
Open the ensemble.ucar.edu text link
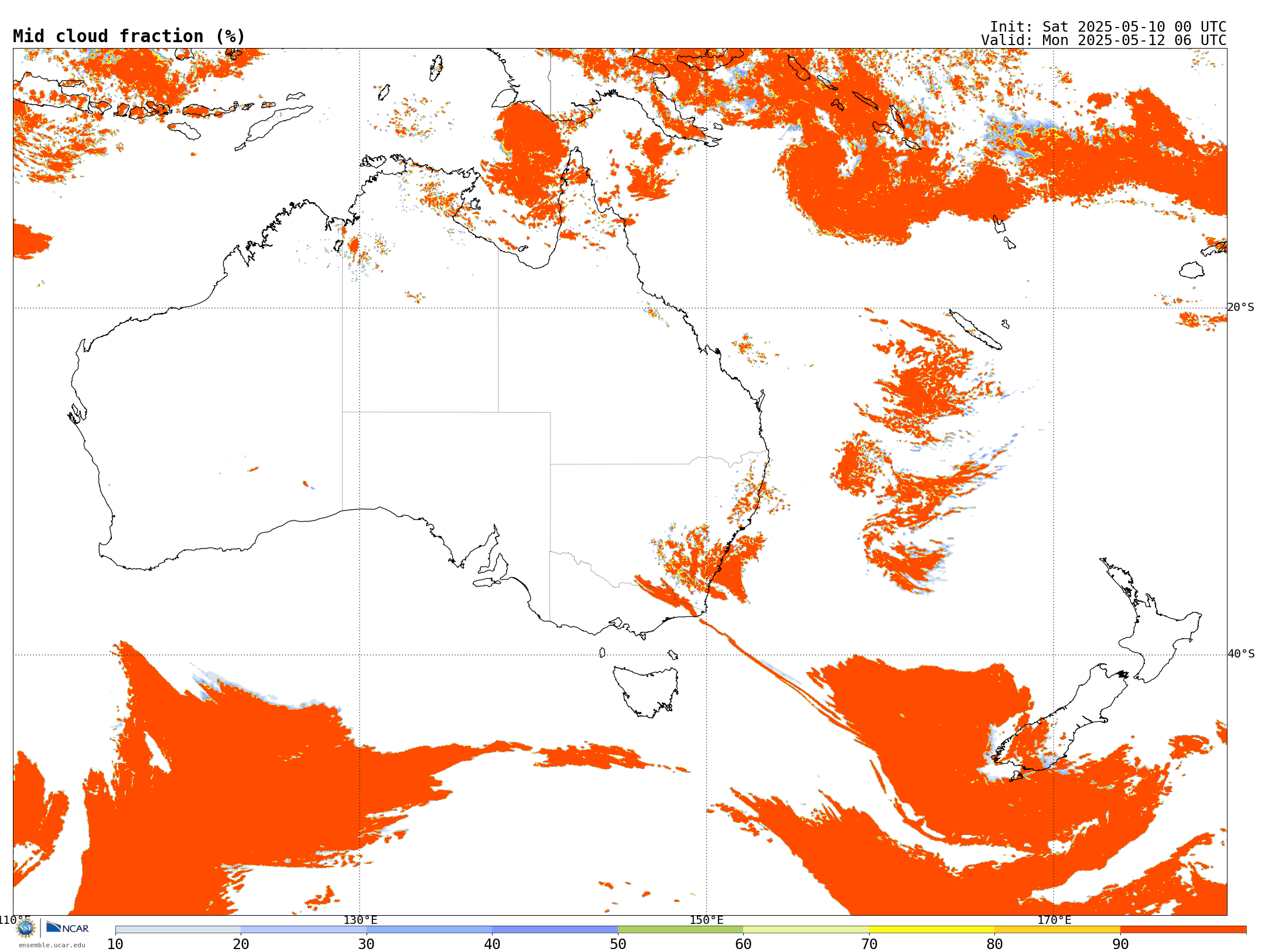coord(52,945)
